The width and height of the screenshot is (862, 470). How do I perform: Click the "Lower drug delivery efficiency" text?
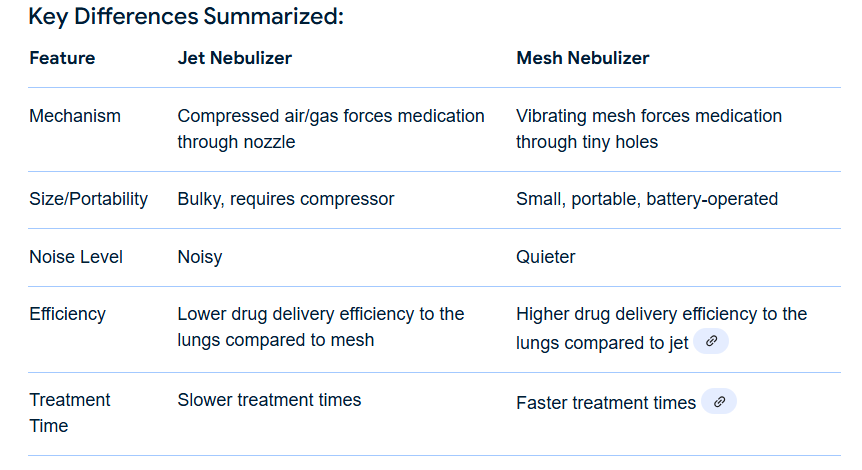coord(321,314)
